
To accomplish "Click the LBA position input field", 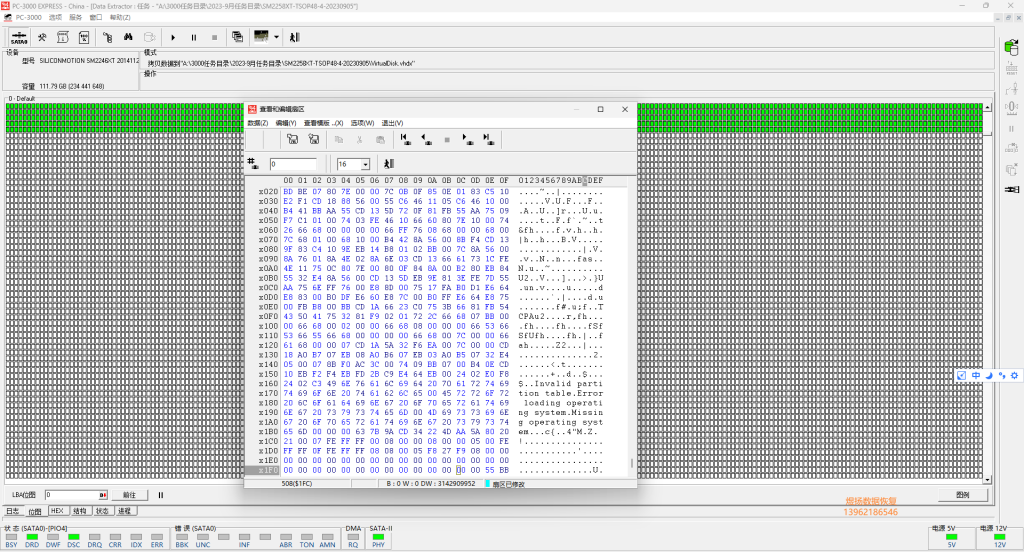I will point(76,495).
